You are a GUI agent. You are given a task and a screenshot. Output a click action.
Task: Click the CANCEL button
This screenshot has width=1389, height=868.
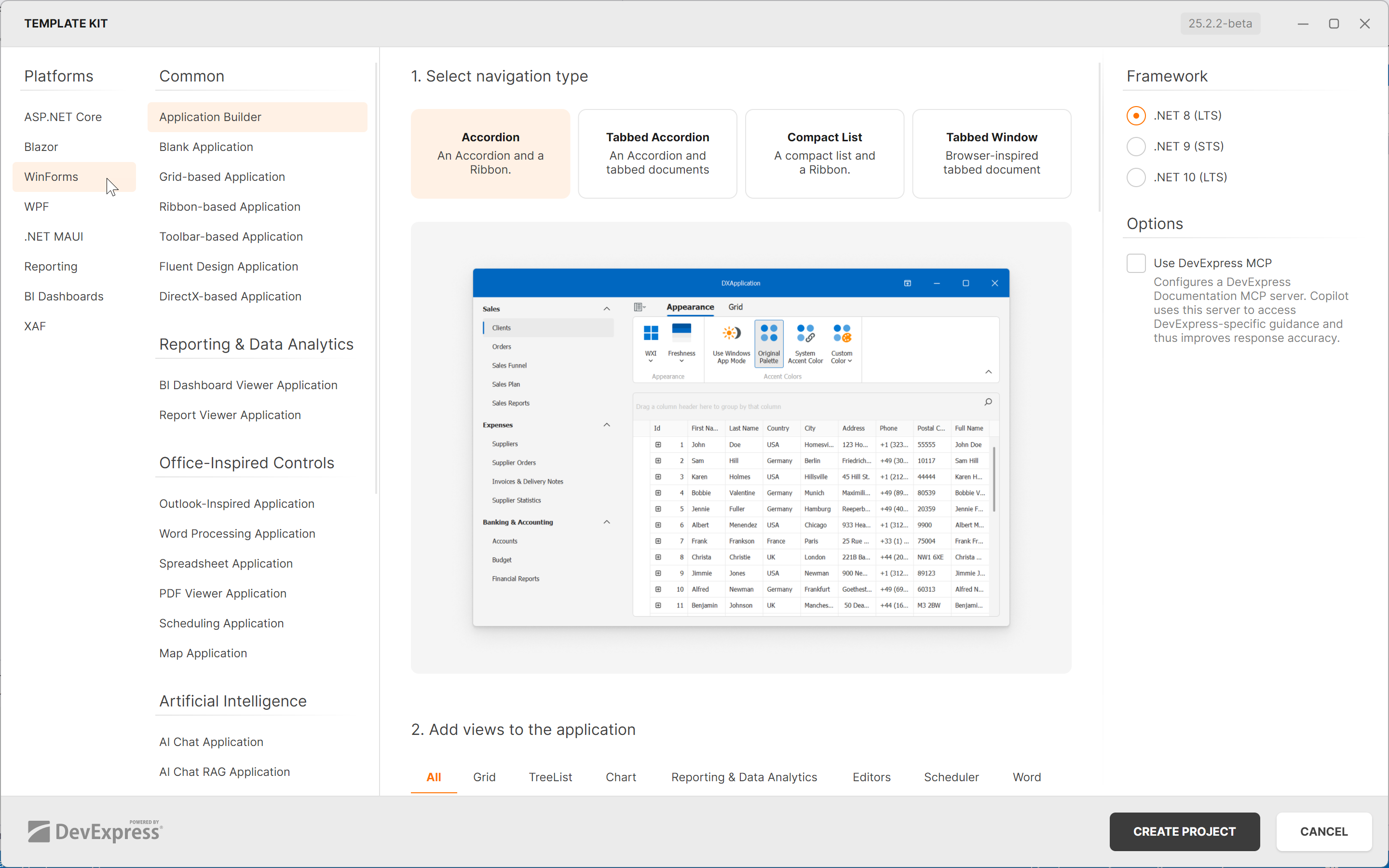tap(1323, 831)
